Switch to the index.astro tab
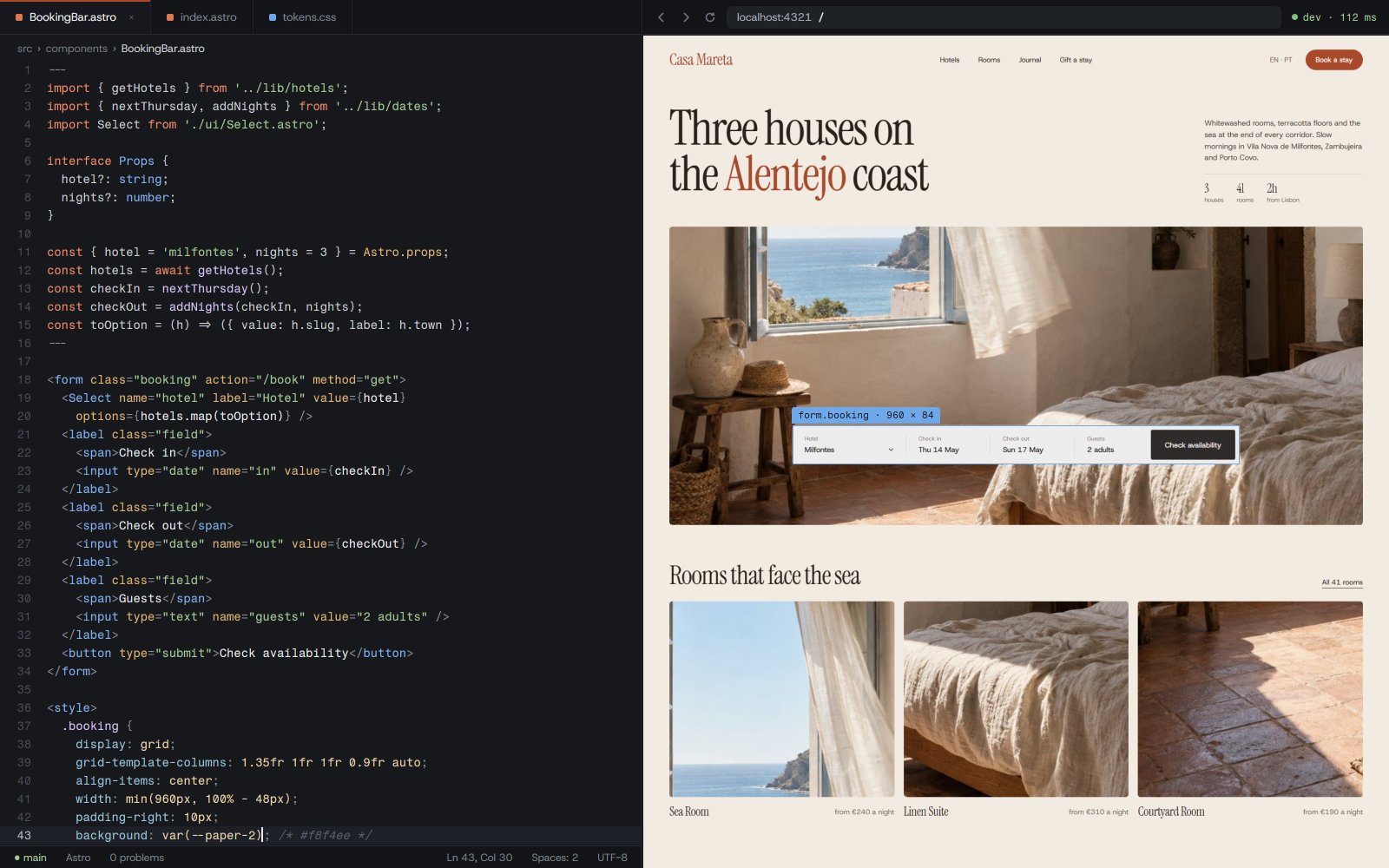The image size is (1389, 868). [x=201, y=17]
